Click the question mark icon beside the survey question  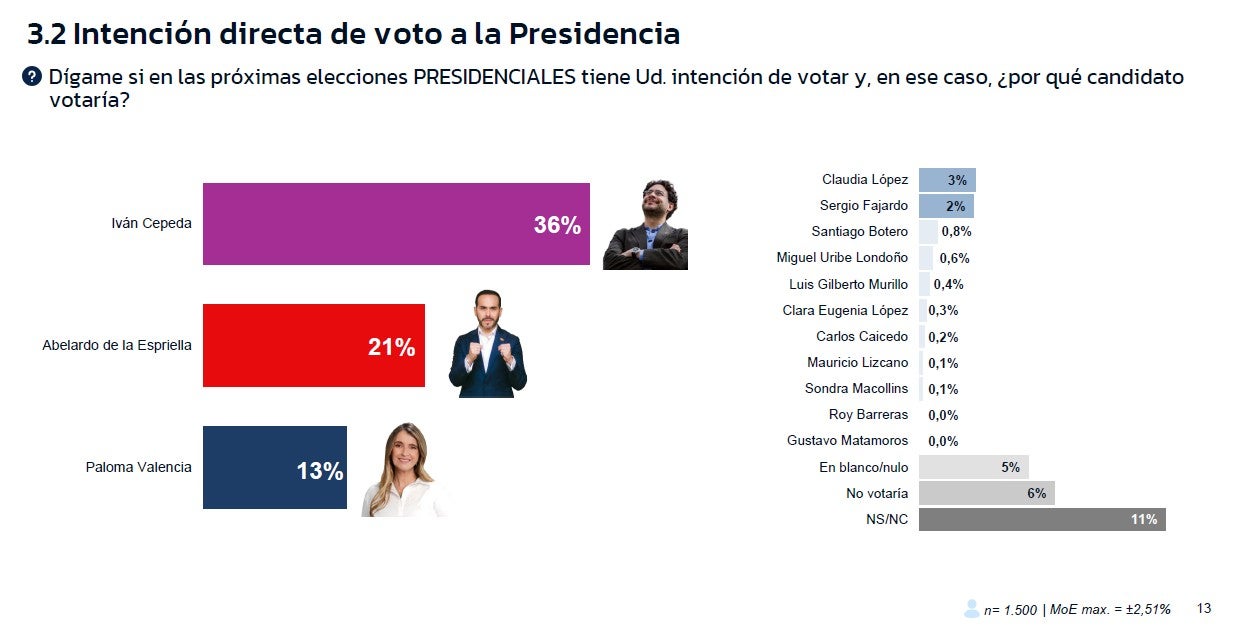pos(32,77)
